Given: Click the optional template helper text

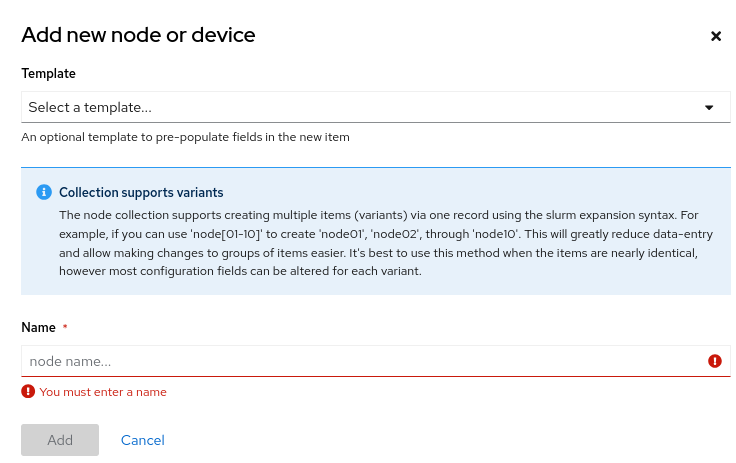Looking at the screenshot, I should [x=185, y=137].
